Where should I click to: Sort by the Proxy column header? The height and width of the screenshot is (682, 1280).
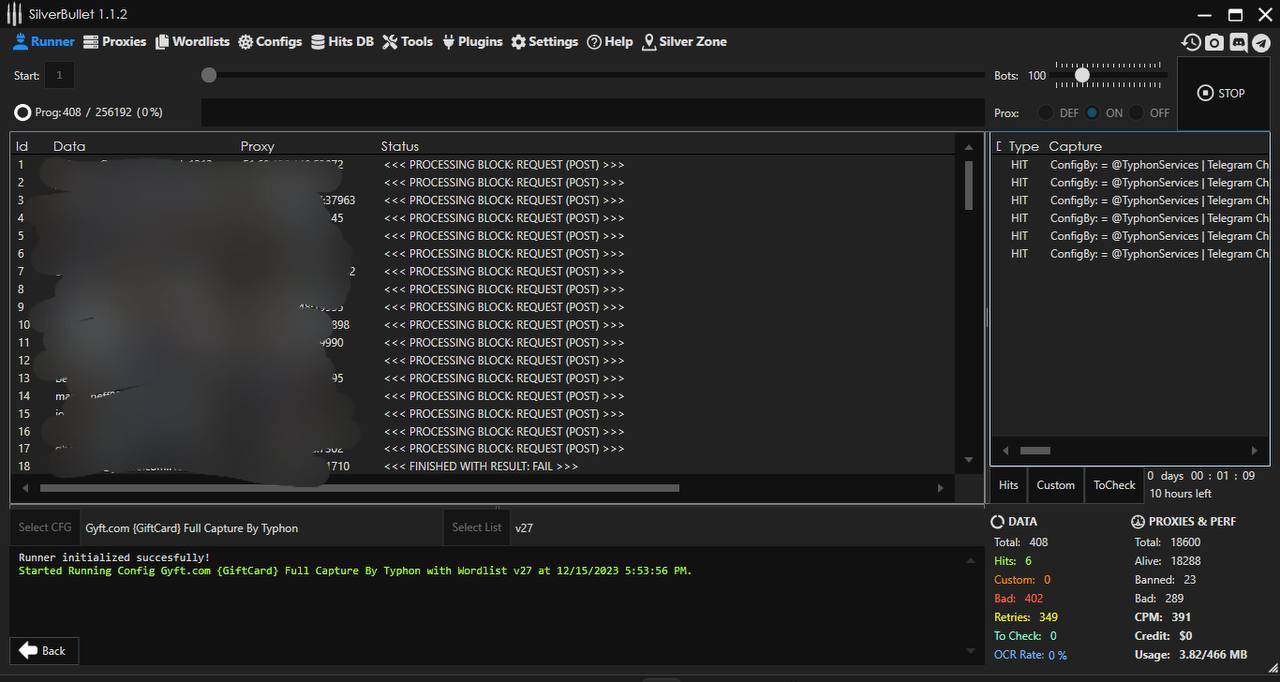coord(257,146)
